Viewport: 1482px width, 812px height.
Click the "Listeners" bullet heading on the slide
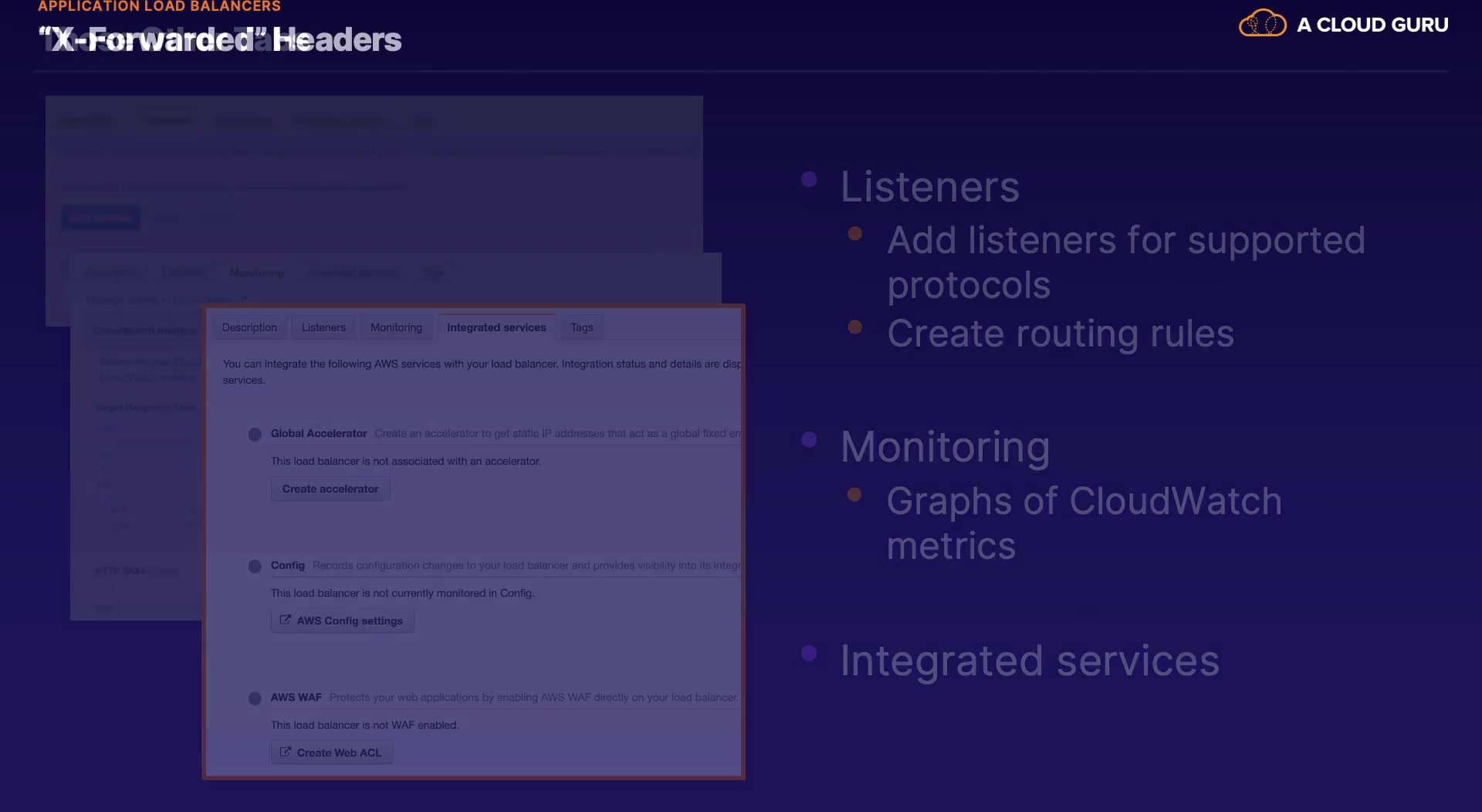coord(930,187)
